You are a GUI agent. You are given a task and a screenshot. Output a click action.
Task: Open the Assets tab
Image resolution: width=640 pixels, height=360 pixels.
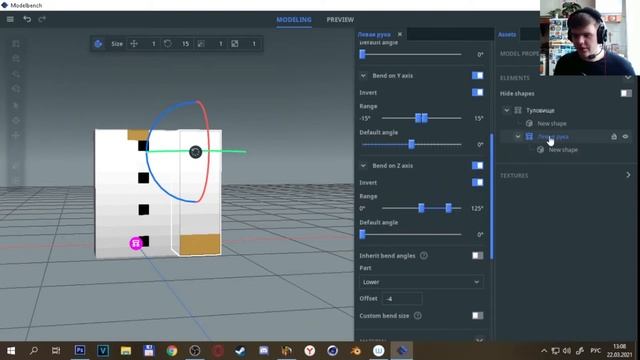click(x=507, y=34)
